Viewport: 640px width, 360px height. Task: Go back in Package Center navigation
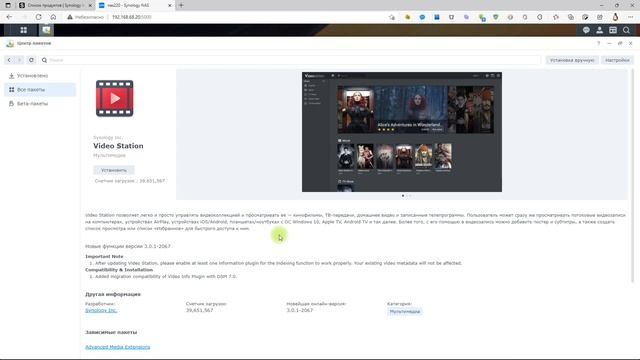pos(9,60)
